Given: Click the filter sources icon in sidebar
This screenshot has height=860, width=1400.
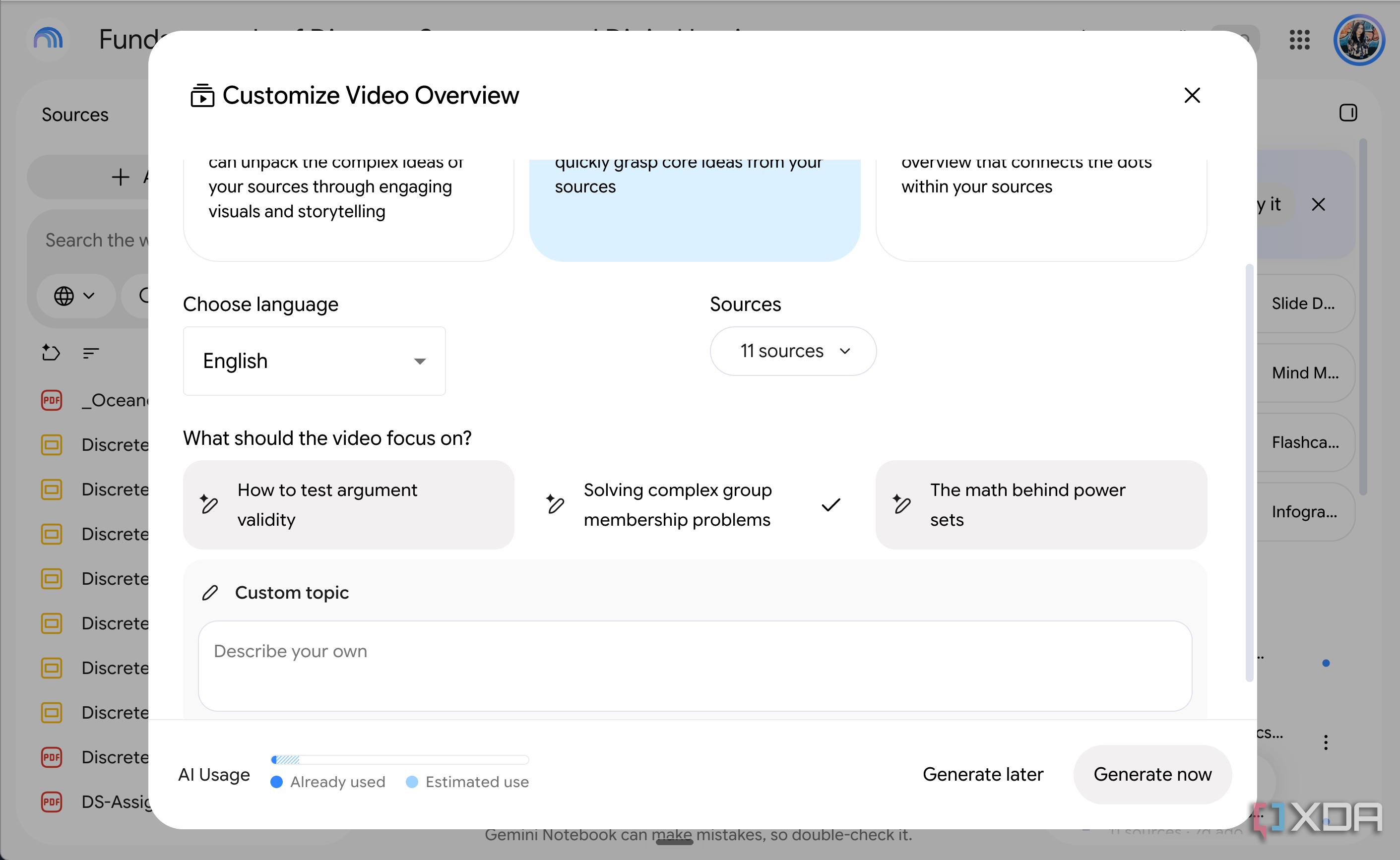Looking at the screenshot, I should 91,353.
